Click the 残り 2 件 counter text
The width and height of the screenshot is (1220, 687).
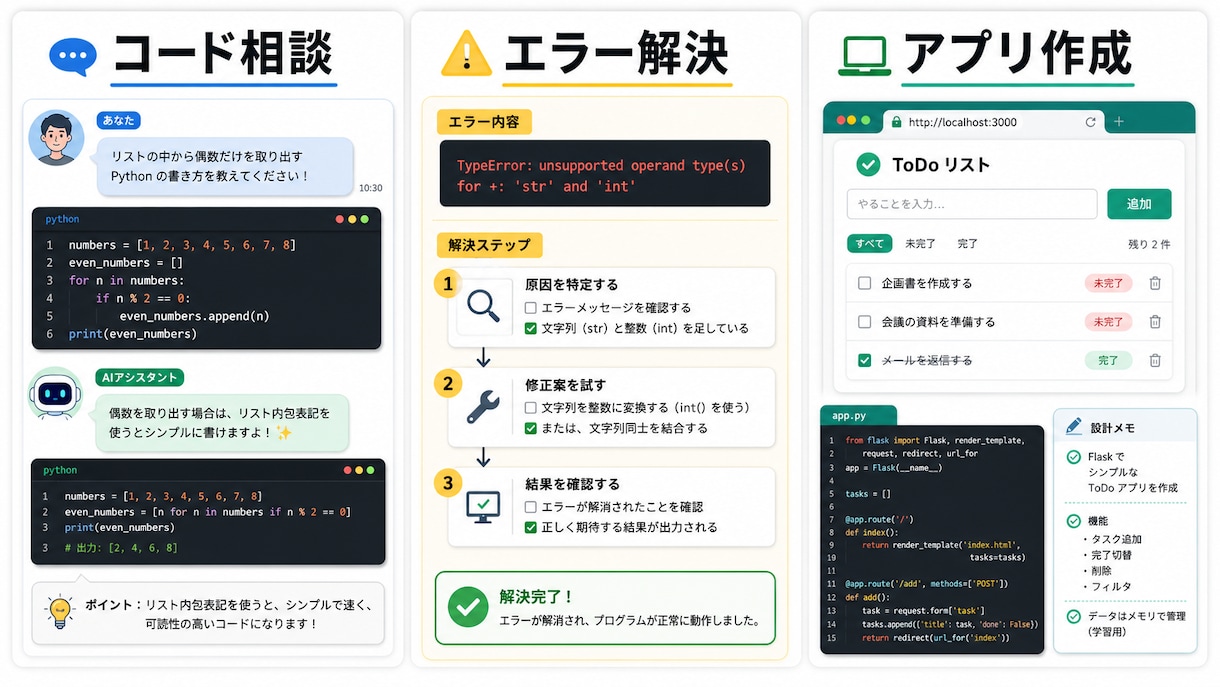pos(1149,244)
